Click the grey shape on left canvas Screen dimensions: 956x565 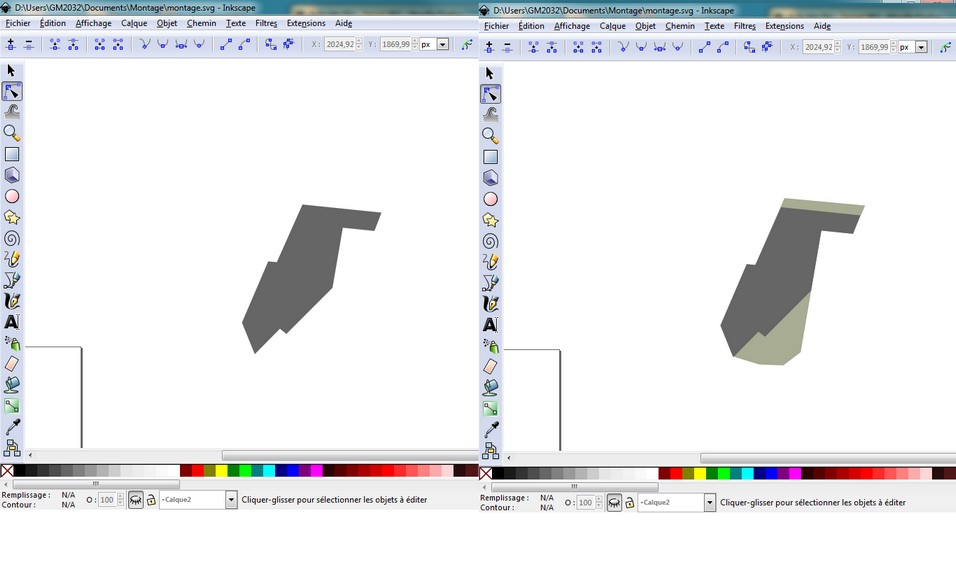305,274
